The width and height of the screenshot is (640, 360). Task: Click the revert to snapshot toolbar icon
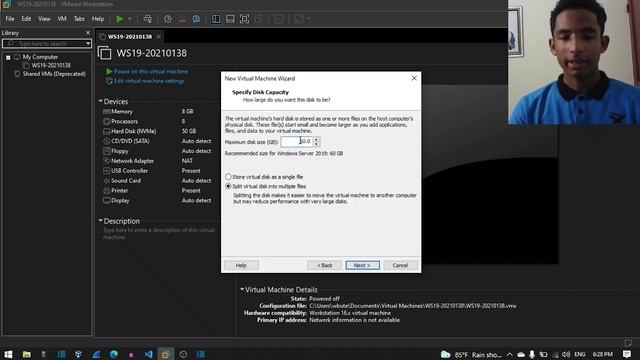[x=182, y=19]
